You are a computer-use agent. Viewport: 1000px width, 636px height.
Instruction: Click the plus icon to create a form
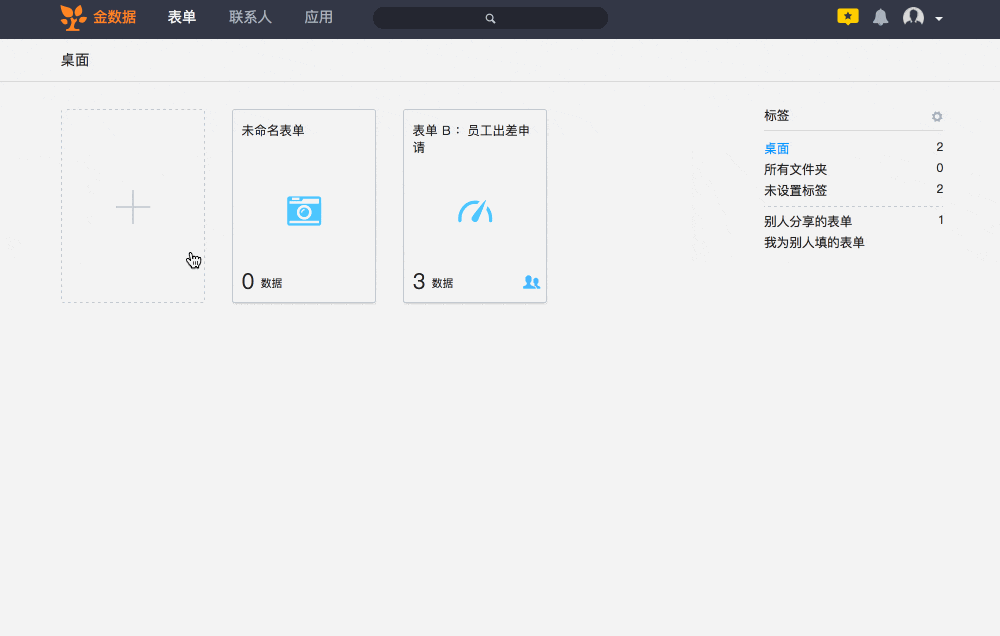133,207
